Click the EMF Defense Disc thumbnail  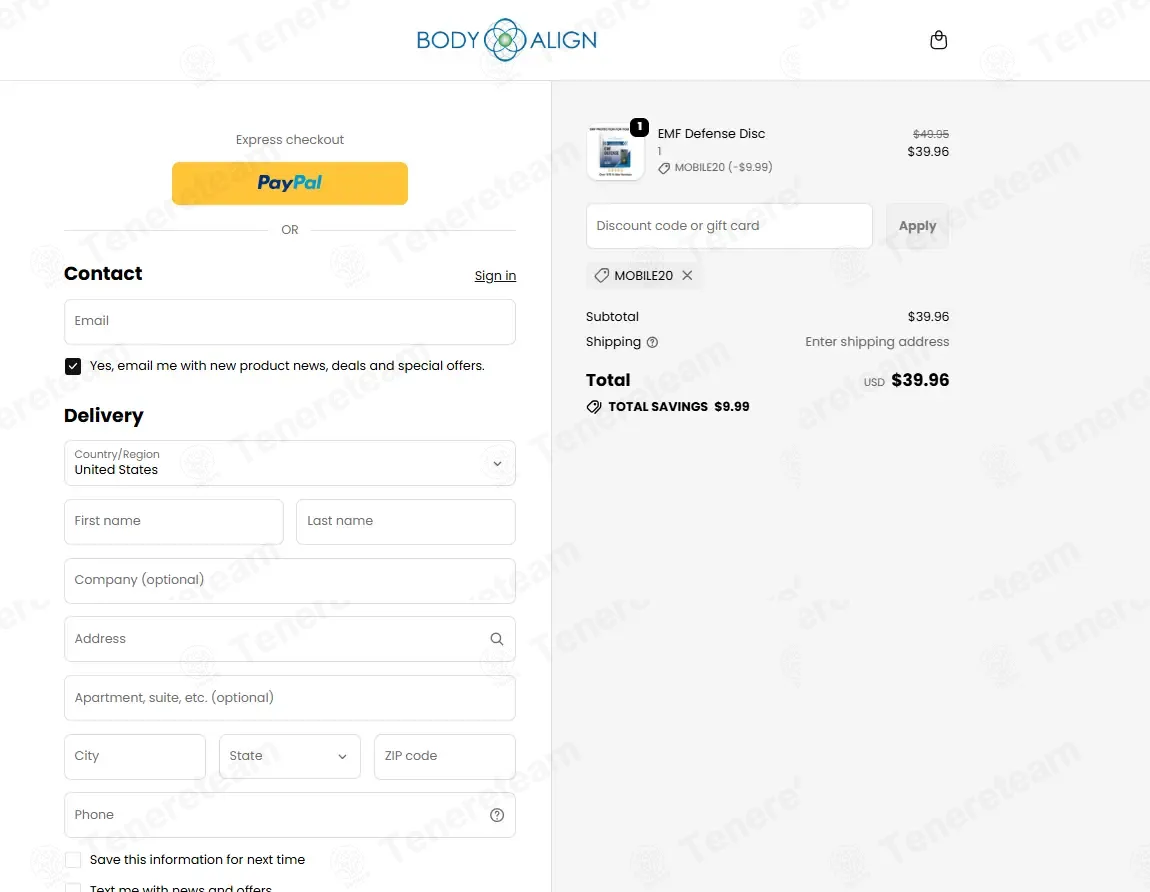point(615,153)
